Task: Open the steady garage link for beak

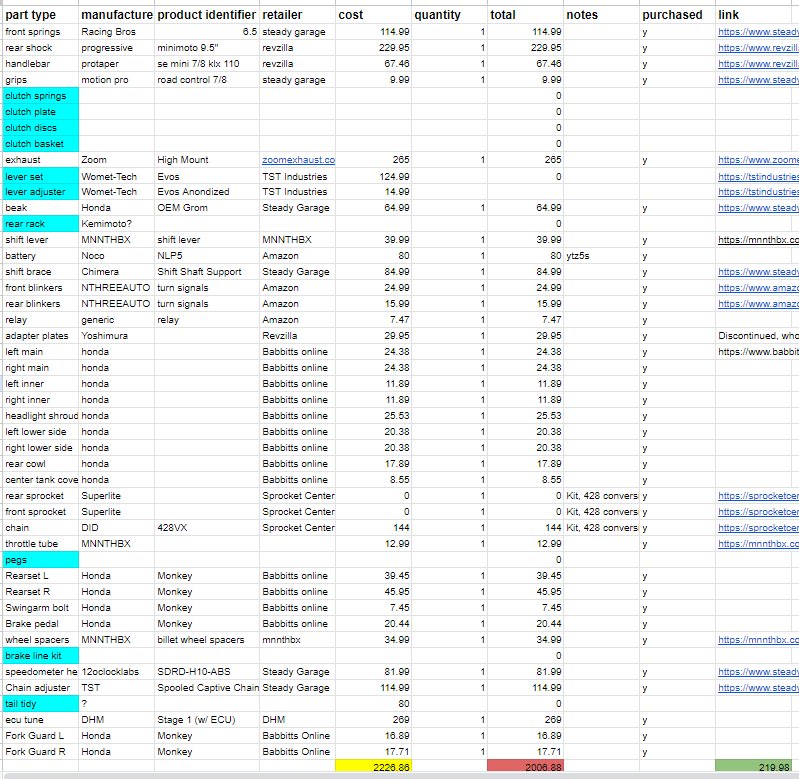Action: (x=758, y=208)
